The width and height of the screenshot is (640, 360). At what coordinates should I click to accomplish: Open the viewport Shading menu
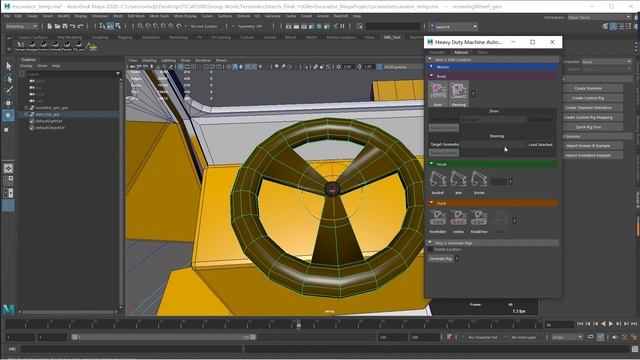[149, 60]
